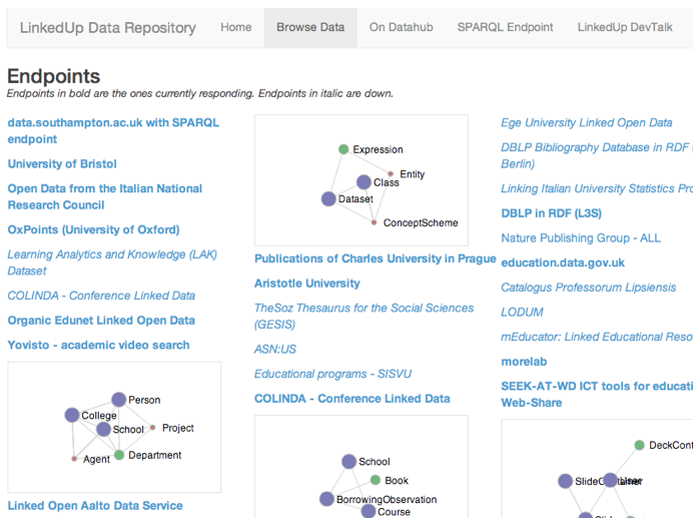Click the green Expression node
Screen dimensions: 700x521
pos(343,149)
